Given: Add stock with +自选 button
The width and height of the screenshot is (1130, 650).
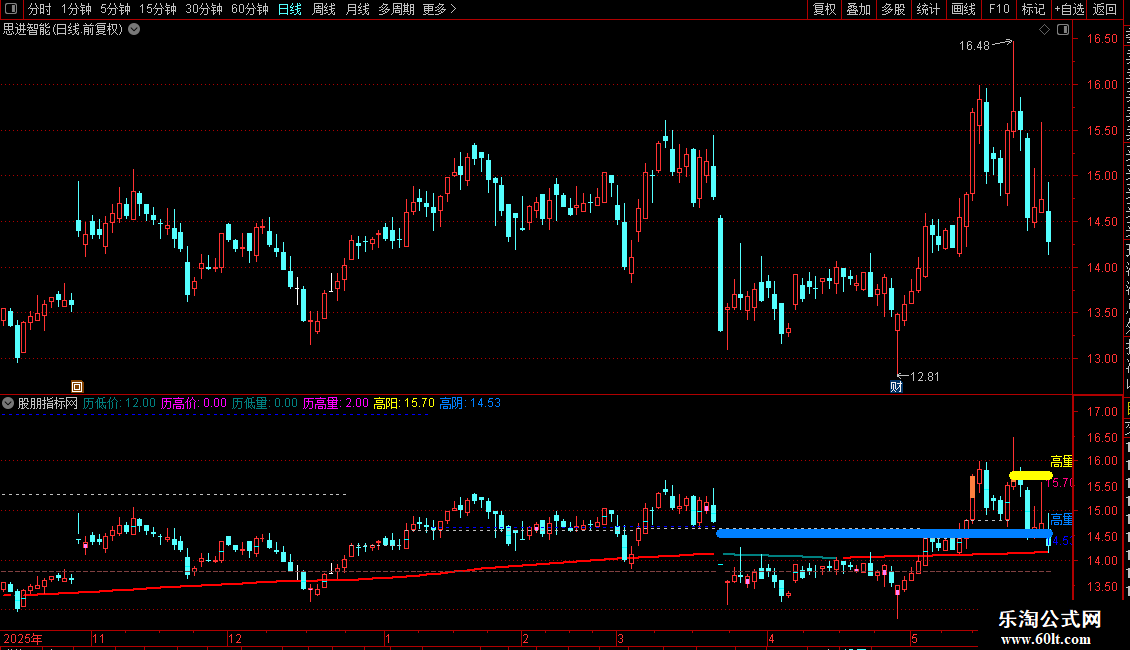Looking at the screenshot, I should pos(1069,9).
